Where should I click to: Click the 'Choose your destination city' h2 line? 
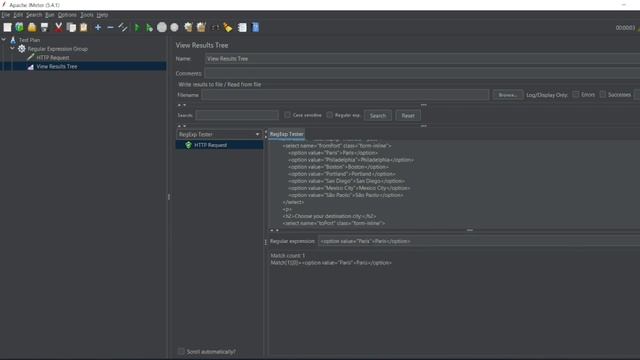pos(329,216)
